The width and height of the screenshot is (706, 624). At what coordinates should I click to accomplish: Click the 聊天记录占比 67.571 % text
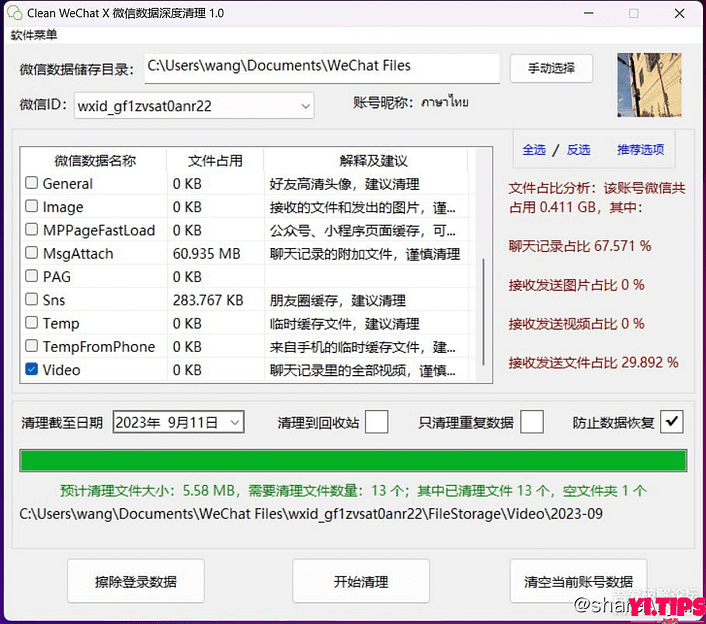click(580, 246)
